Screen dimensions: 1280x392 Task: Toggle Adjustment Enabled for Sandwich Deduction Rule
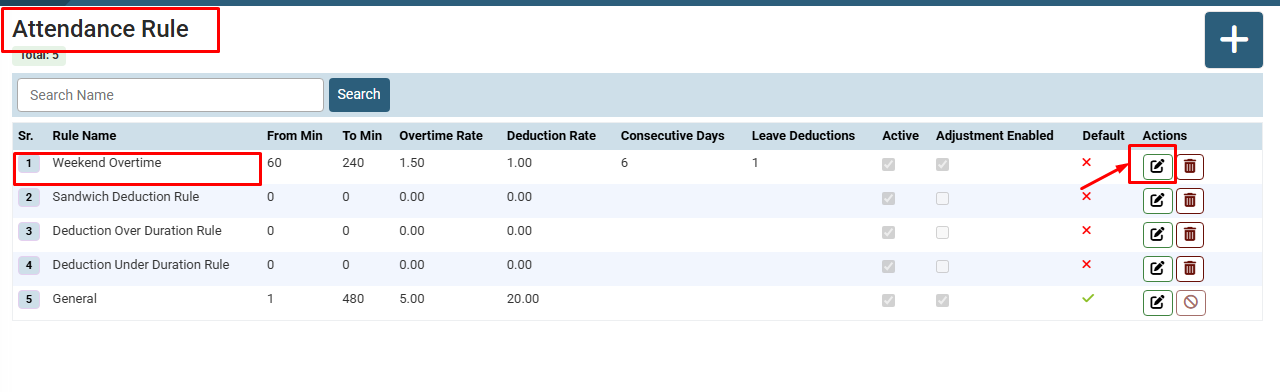pyautogui.click(x=942, y=199)
